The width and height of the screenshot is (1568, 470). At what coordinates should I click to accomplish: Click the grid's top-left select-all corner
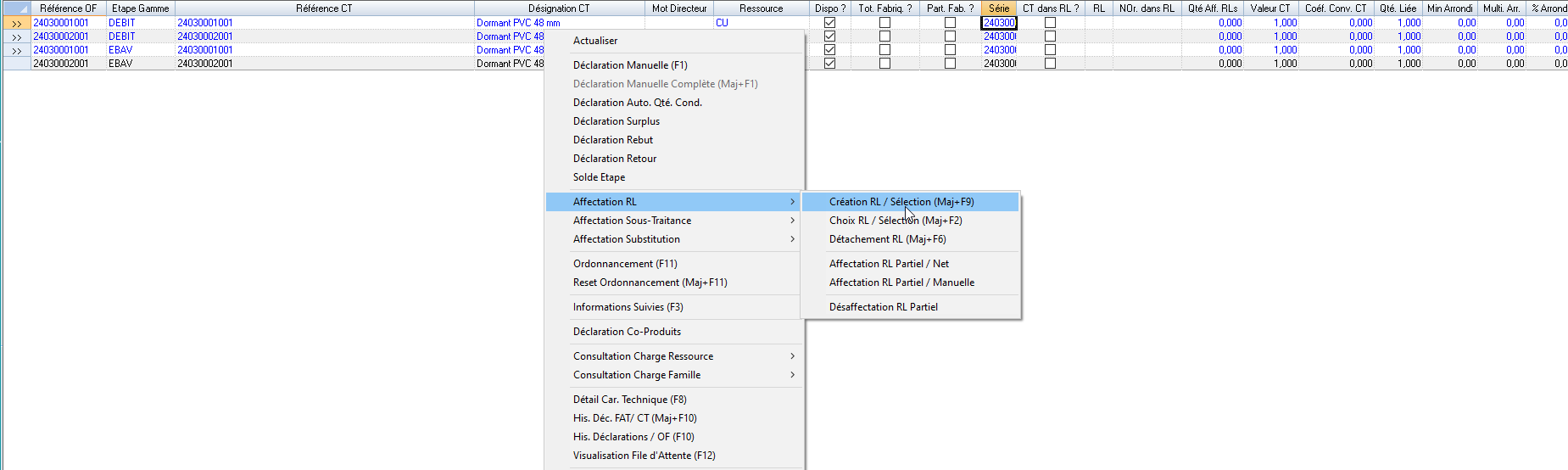16,8
